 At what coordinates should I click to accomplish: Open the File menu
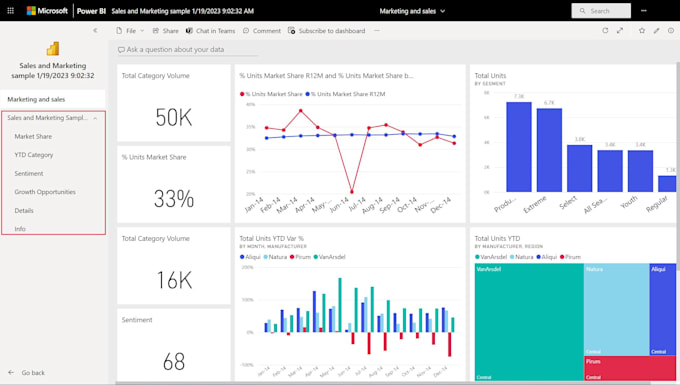130,31
